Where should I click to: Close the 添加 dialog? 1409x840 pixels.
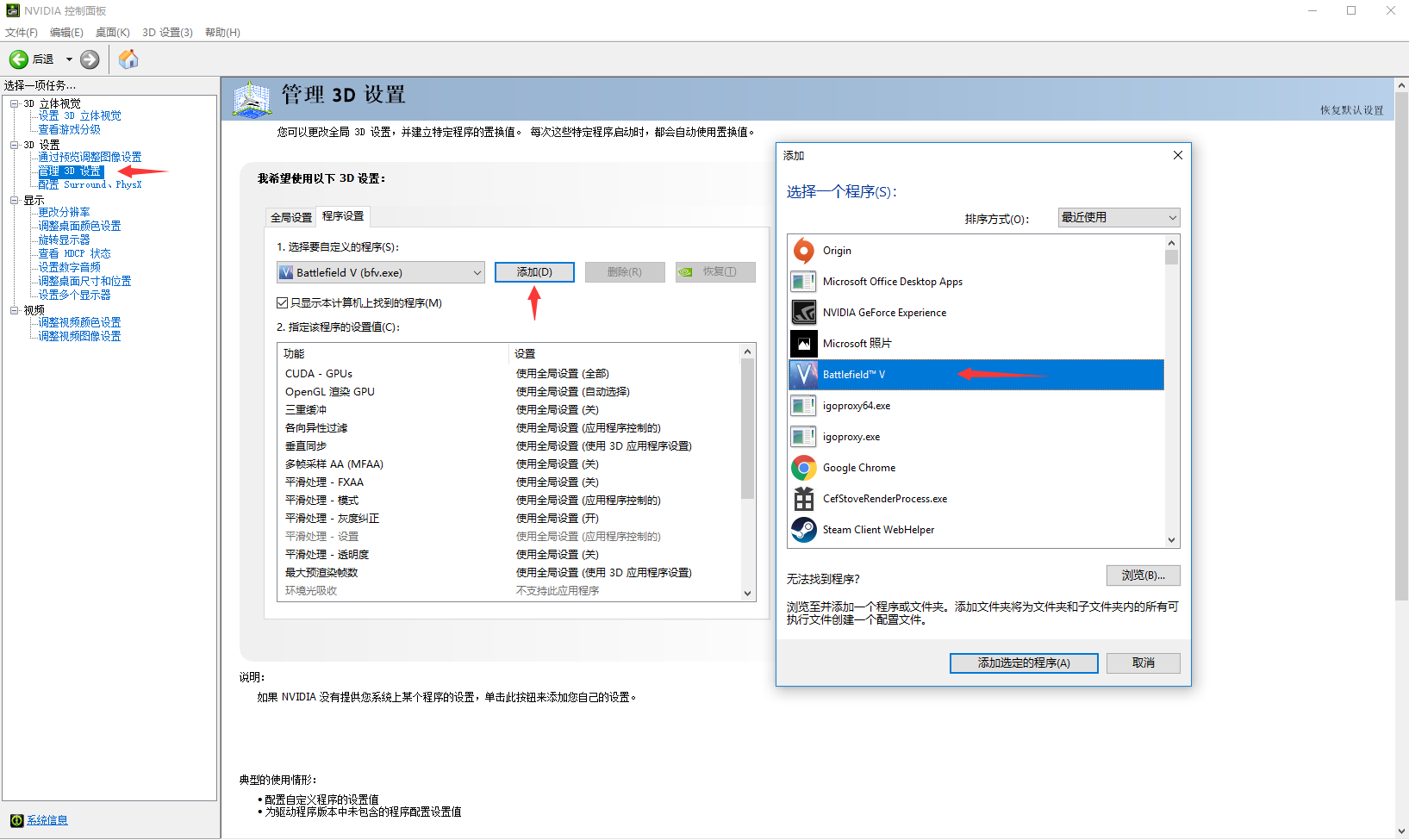(1177, 155)
